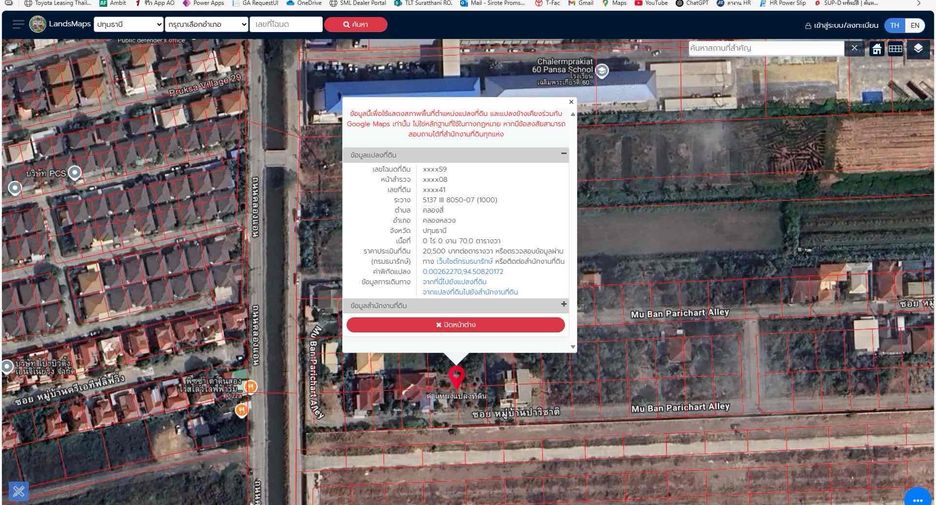Viewport: 936px width, 505px height.
Task: Open the YouTube bookmark in browser bar
Action: 651,3
